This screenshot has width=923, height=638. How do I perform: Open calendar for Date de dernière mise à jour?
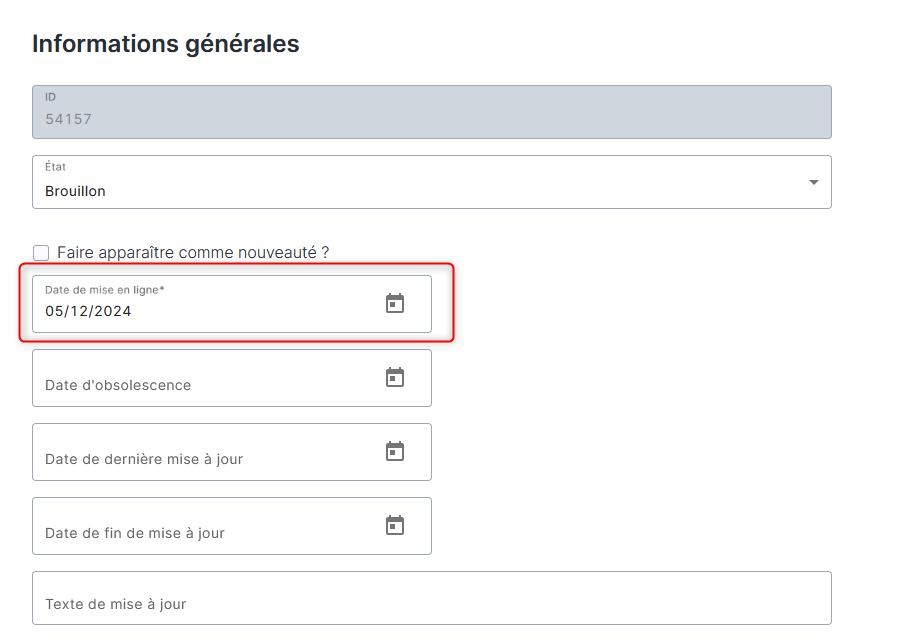click(395, 451)
